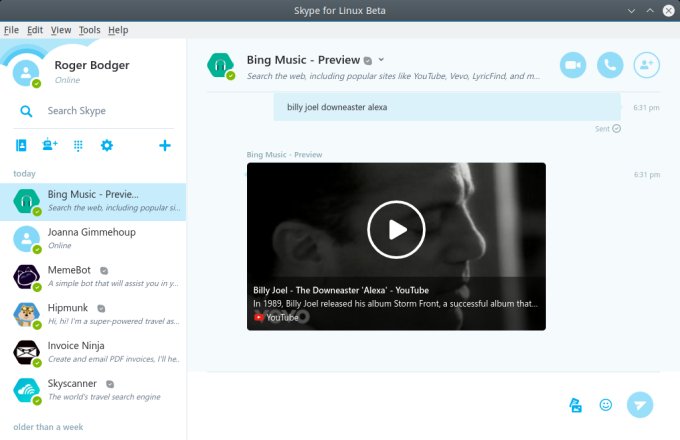Open the add bots icon
680x440 pixels.
pos(49,144)
